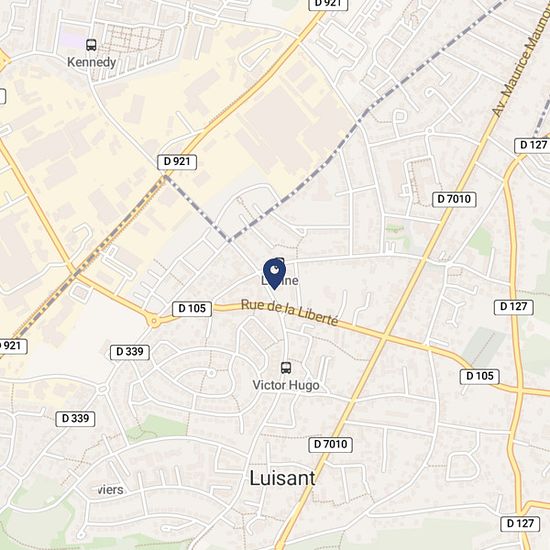This screenshot has width=550, height=550.
Task: Click the D 921 road shield at center
Action: [177, 162]
